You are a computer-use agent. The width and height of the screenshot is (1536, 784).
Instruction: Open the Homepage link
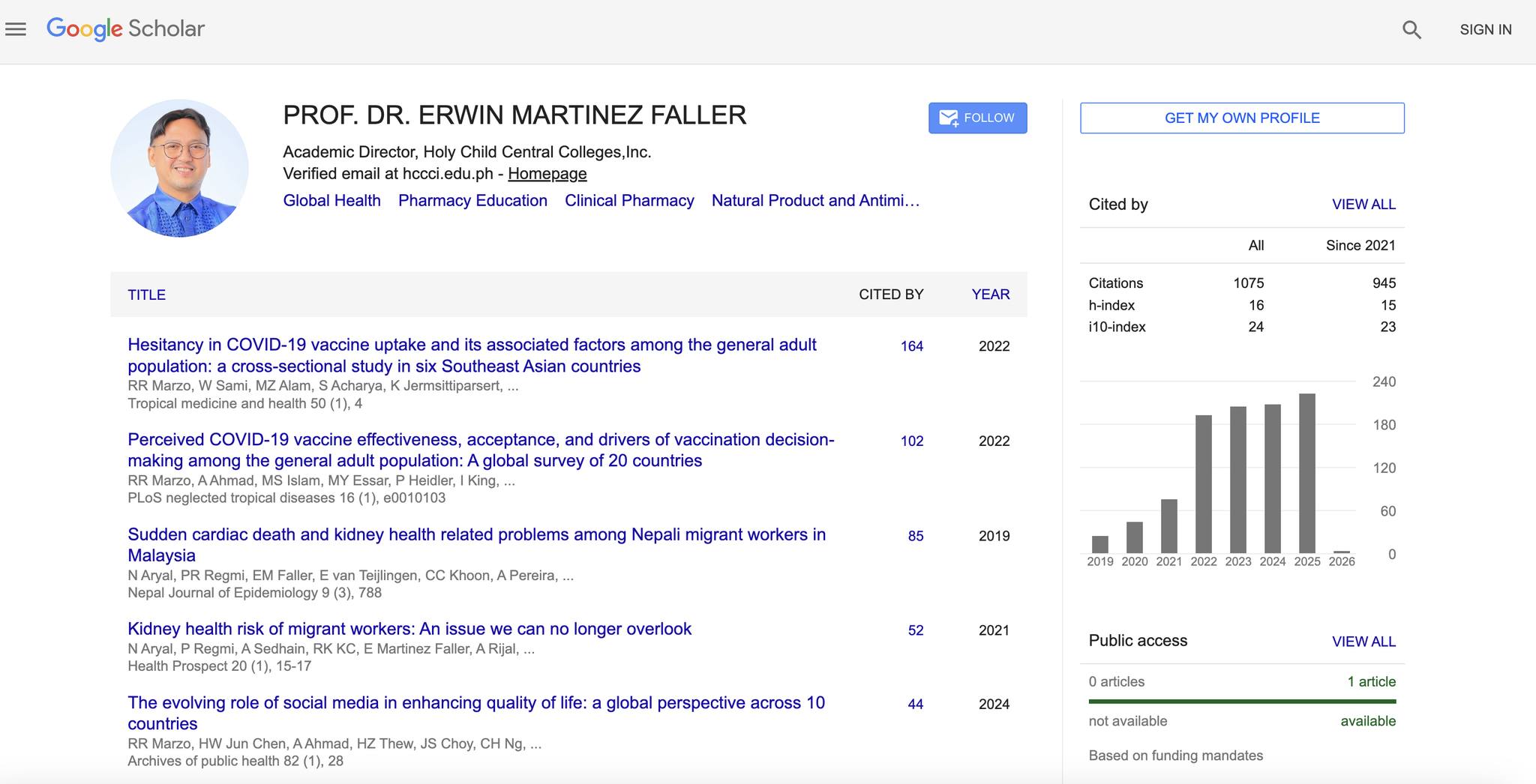547,174
